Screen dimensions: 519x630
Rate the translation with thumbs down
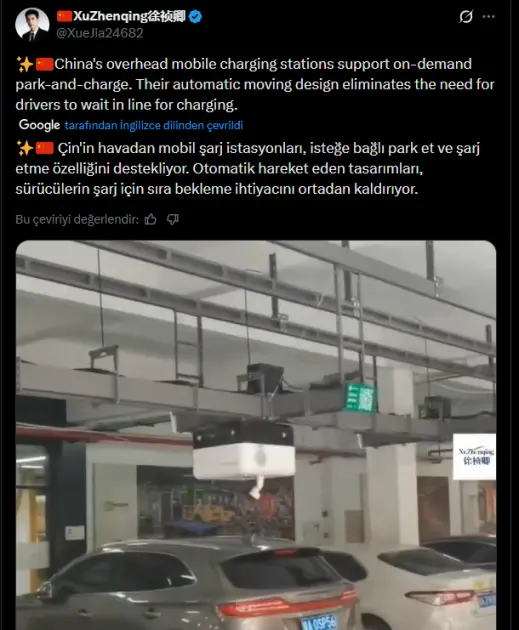(173, 219)
